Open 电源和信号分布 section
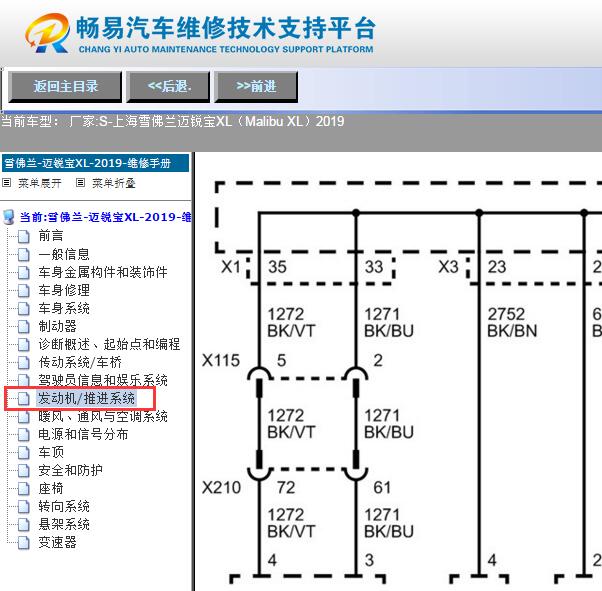The width and height of the screenshot is (602, 591). pos(83,434)
